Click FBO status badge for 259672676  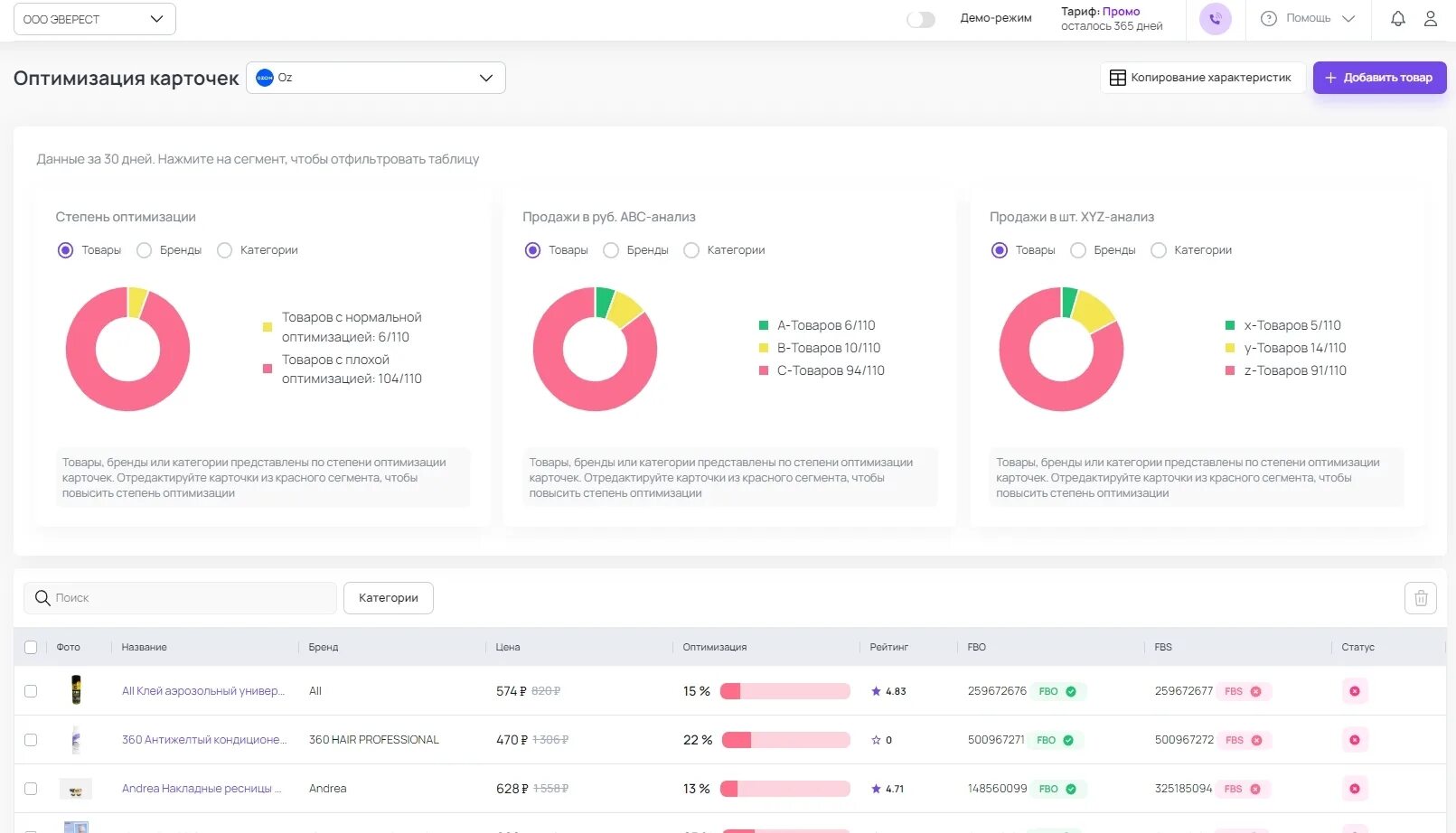(x=1057, y=691)
